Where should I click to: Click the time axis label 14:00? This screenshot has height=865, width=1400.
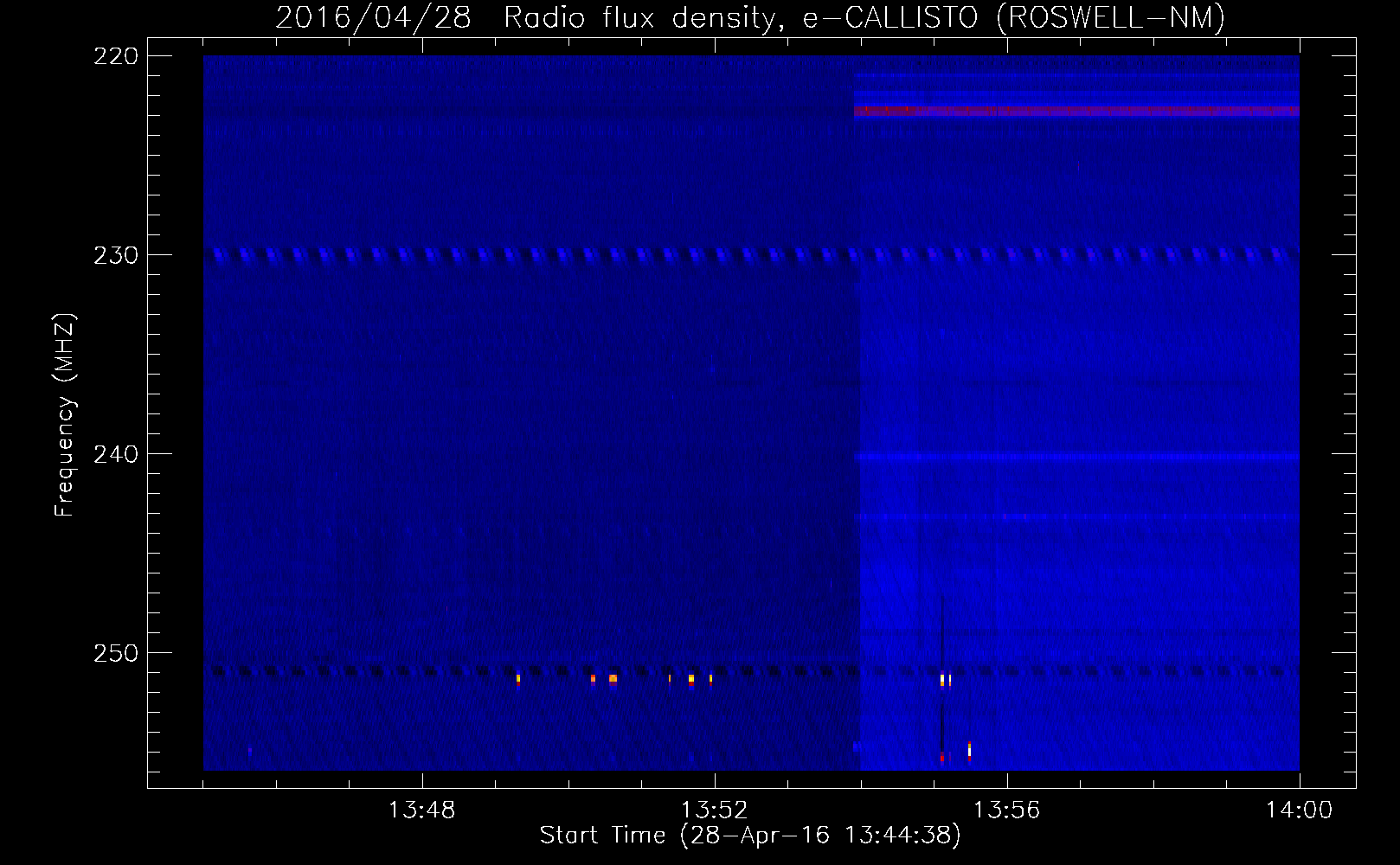click(x=1299, y=811)
